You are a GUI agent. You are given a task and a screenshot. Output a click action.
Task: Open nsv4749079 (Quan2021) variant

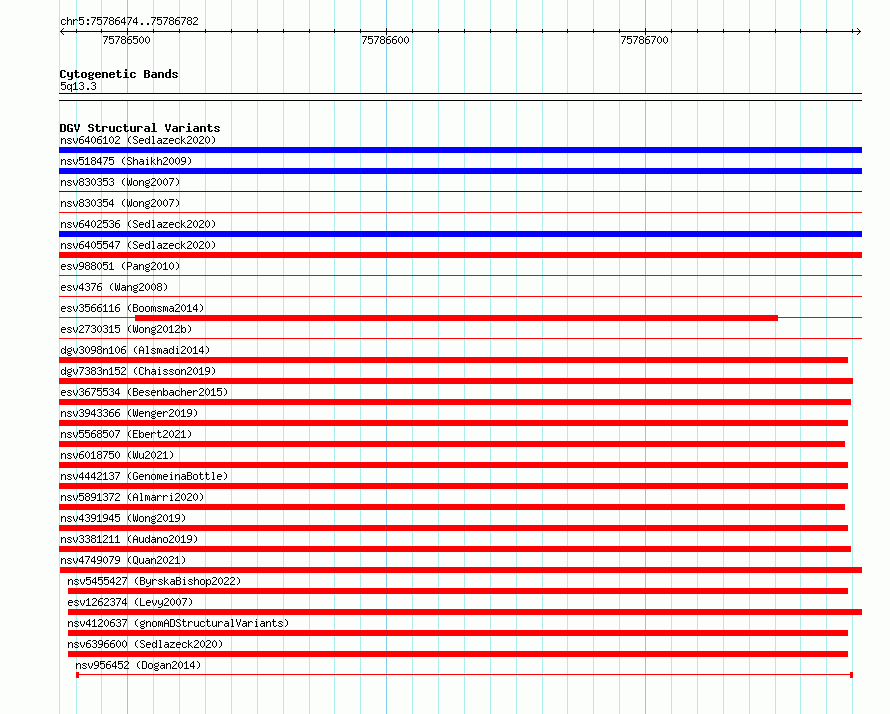pos(123,560)
